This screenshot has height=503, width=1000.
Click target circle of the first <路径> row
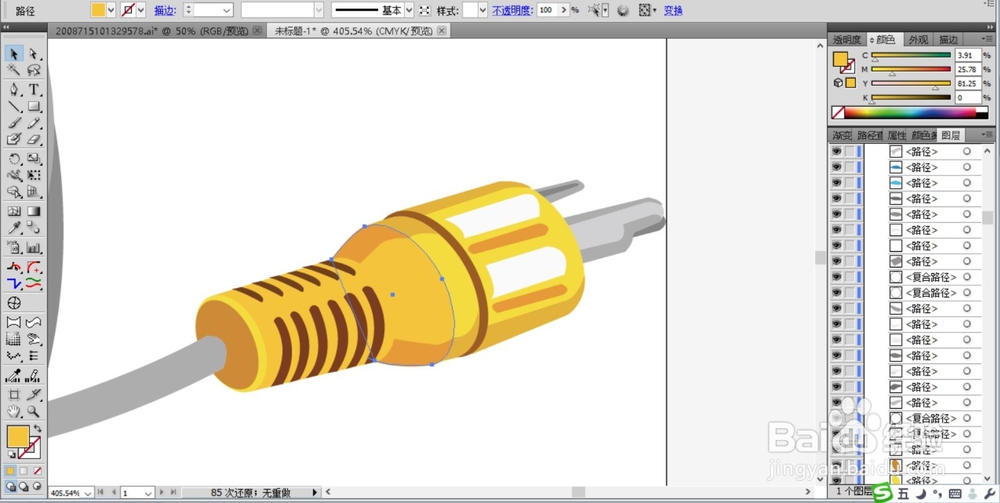(x=967, y=152)
